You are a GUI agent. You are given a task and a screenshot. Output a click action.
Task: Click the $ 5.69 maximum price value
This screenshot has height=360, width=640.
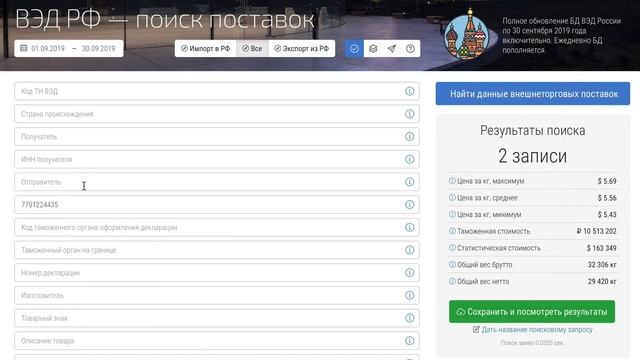(x=607, y=181)
